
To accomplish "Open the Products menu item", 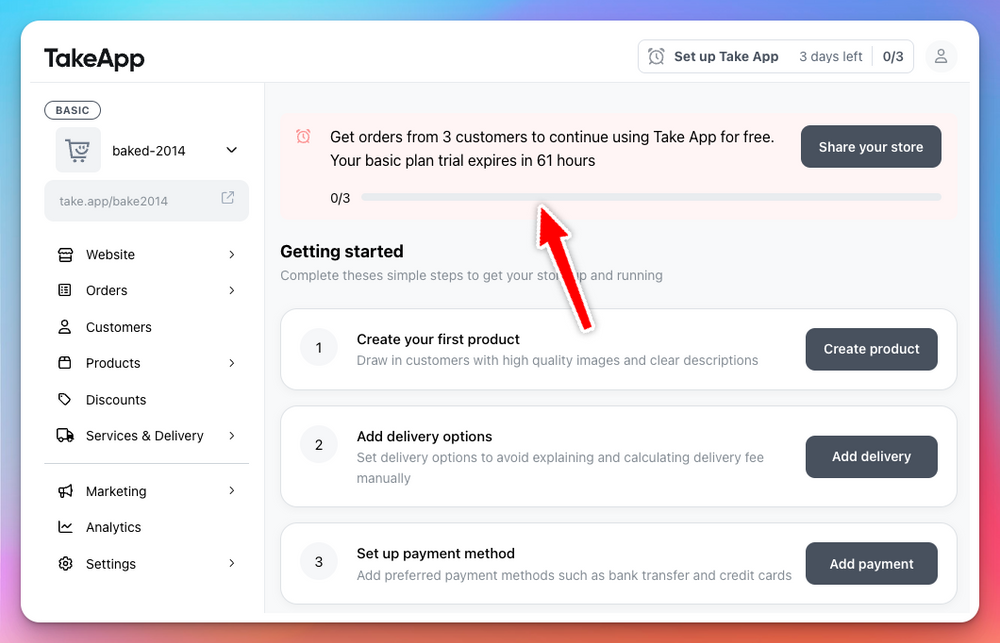I will [146, 363].
